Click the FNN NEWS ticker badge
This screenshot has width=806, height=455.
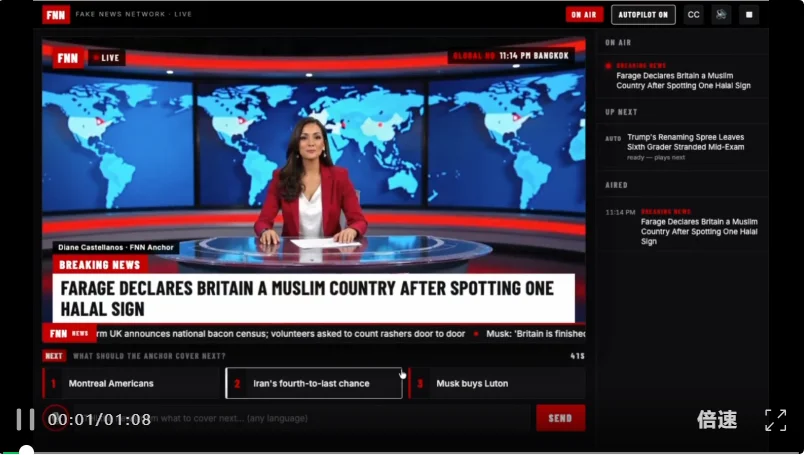69,334
